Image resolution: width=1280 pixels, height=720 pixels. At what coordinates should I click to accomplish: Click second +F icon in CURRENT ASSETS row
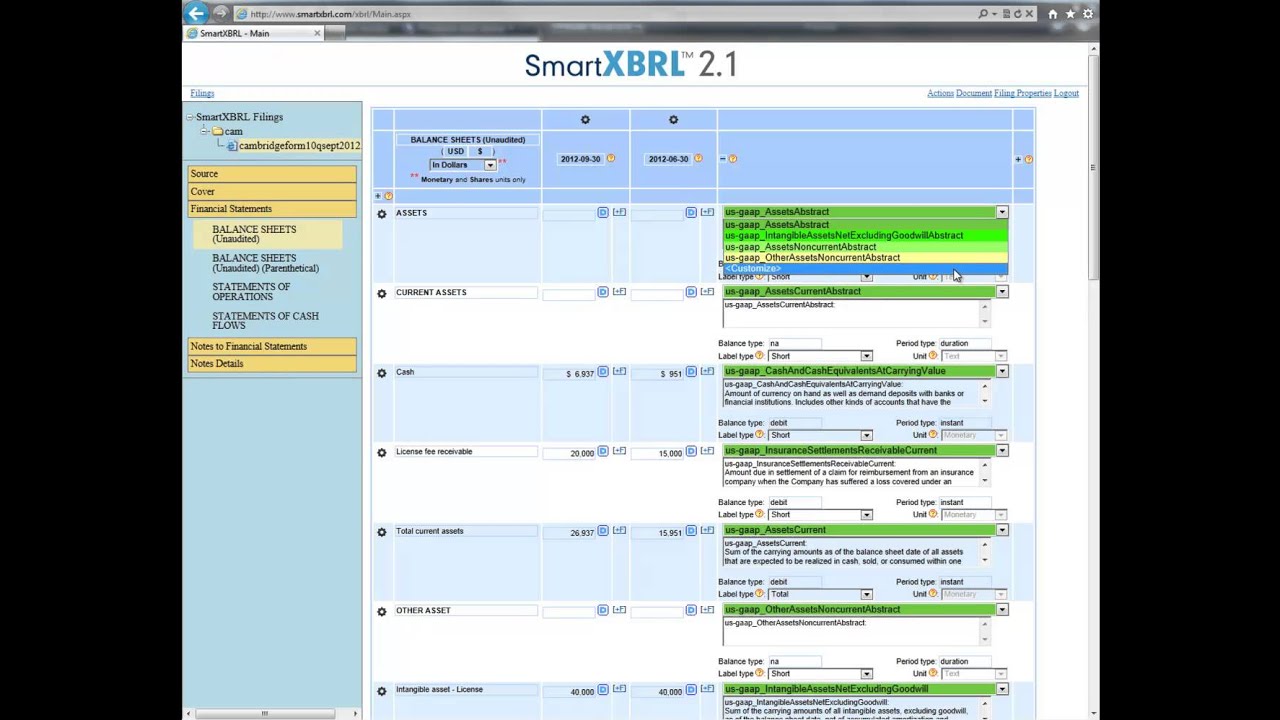coord(707,292)
